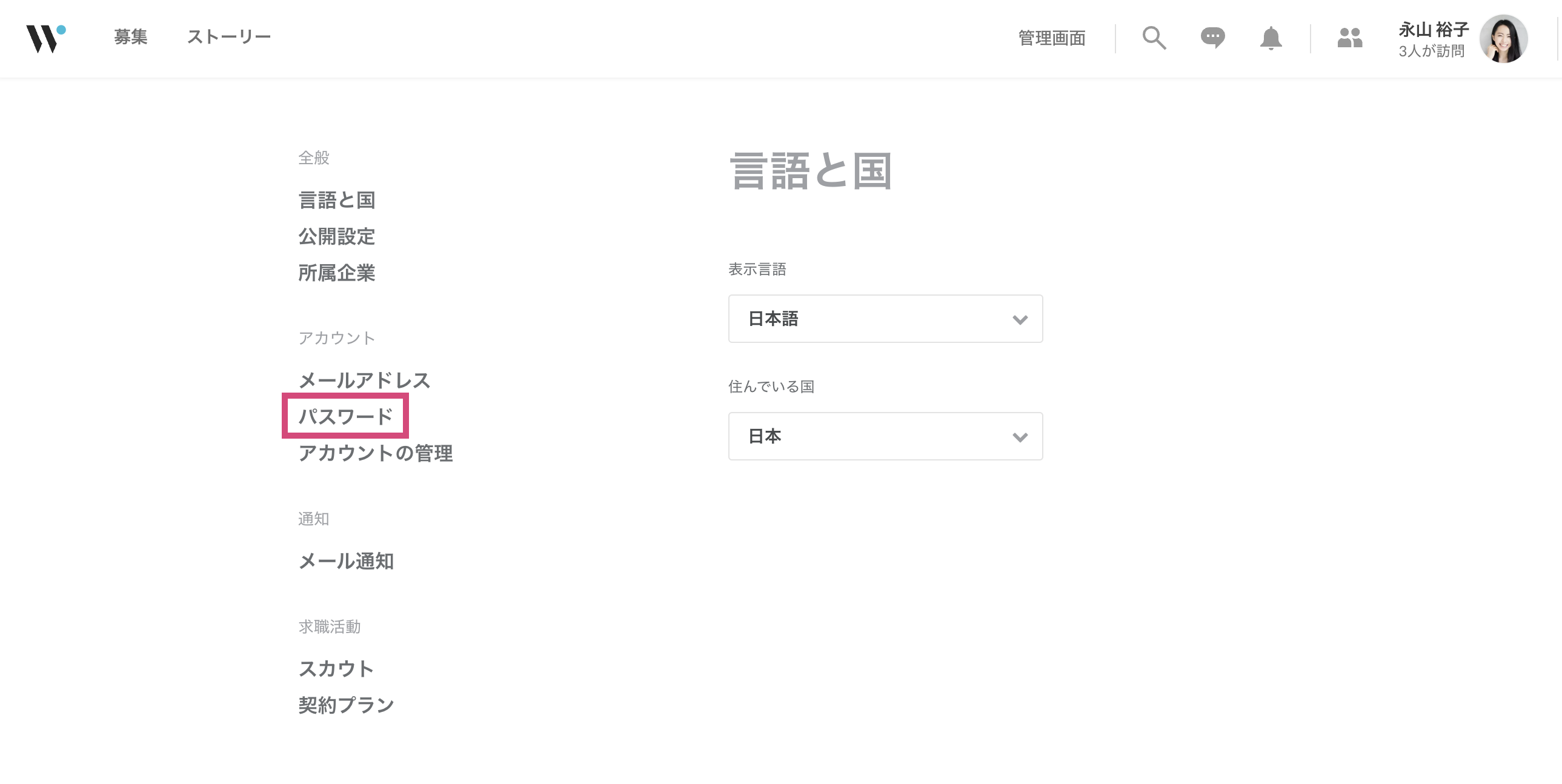Open 所属企業 settings page

[336, 273]
